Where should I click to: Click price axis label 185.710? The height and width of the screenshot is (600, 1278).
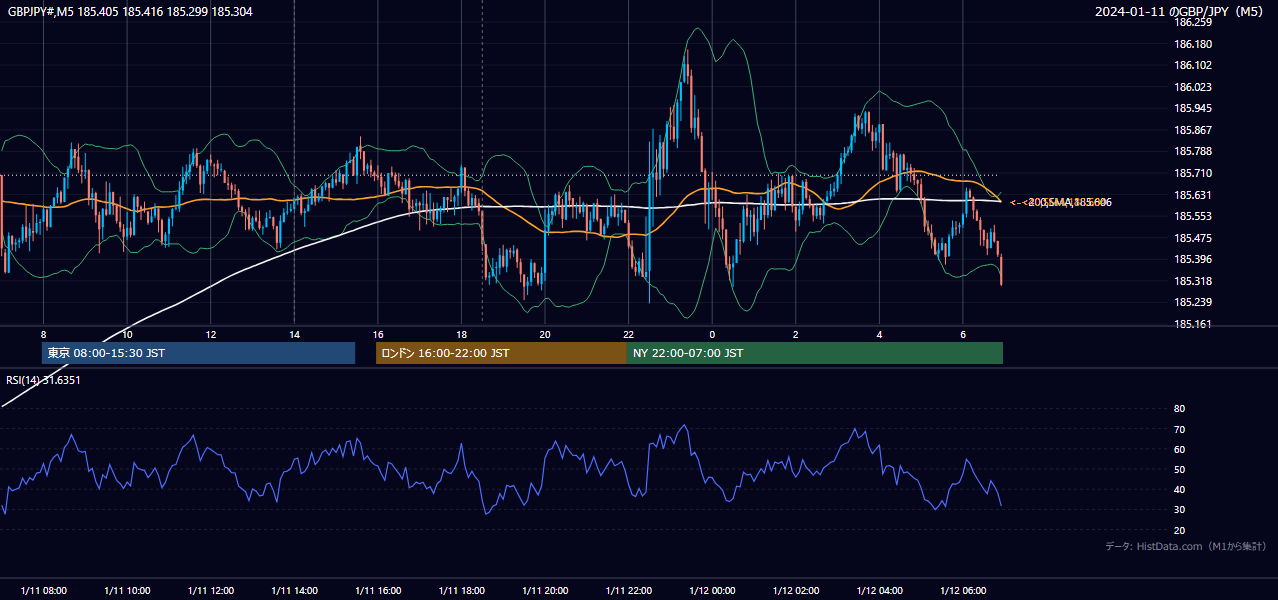coord(1192,173)
